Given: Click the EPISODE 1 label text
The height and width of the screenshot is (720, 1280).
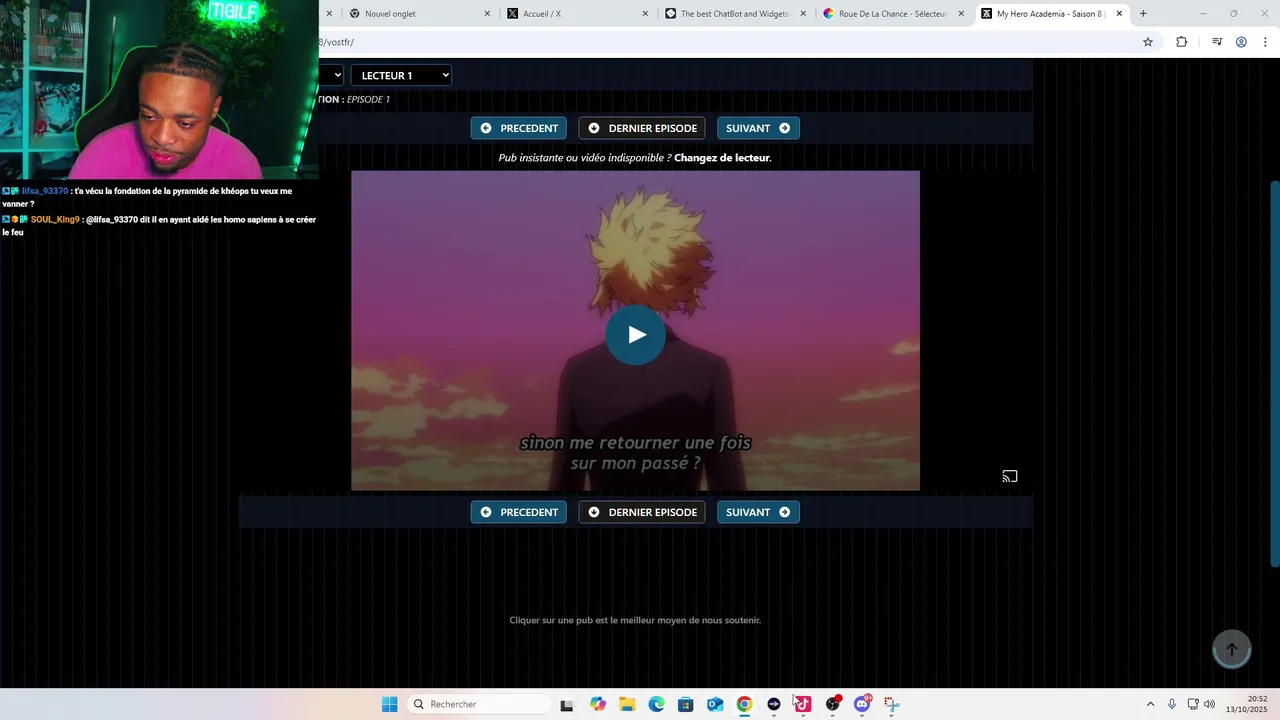Looking at the screenshot, I should pos(368,99).
